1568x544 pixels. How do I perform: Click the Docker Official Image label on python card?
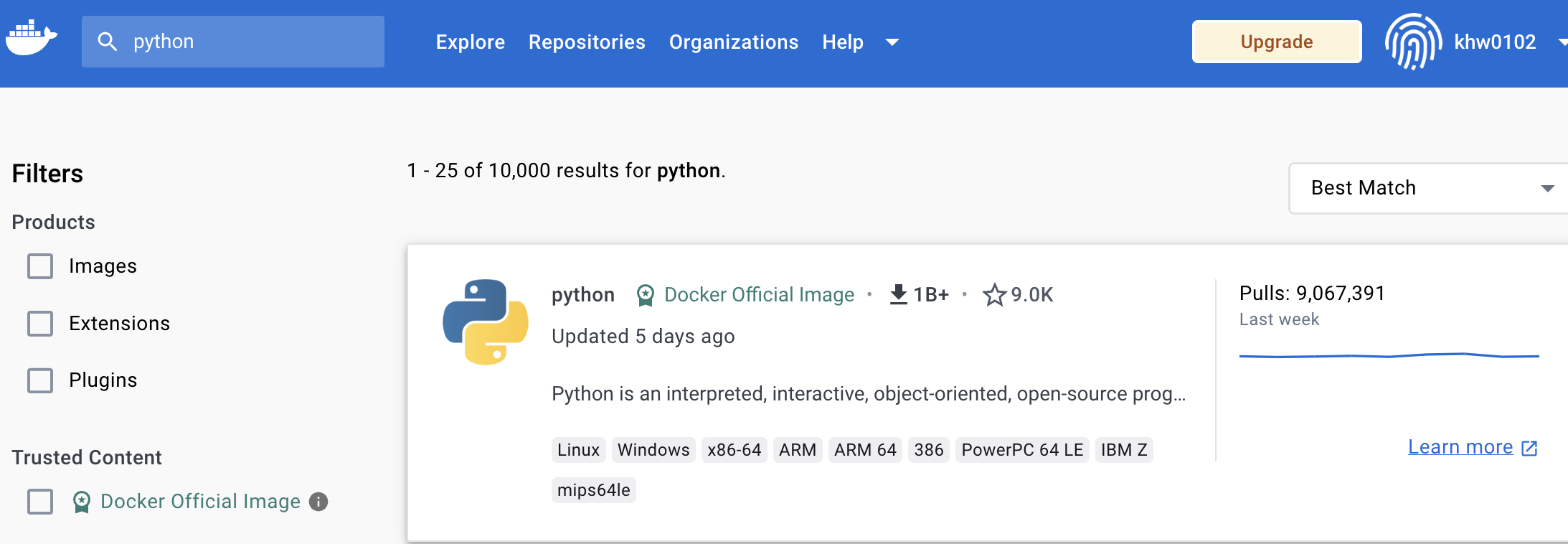click(759, 295)
